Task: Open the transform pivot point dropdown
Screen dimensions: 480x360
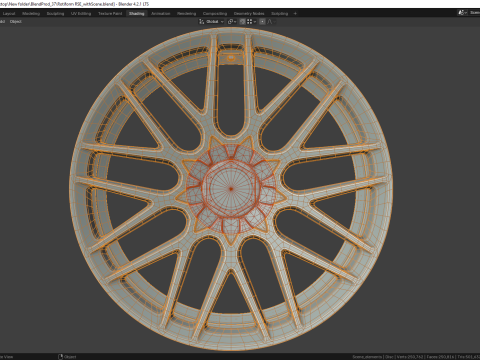Action: click(232, 22)
